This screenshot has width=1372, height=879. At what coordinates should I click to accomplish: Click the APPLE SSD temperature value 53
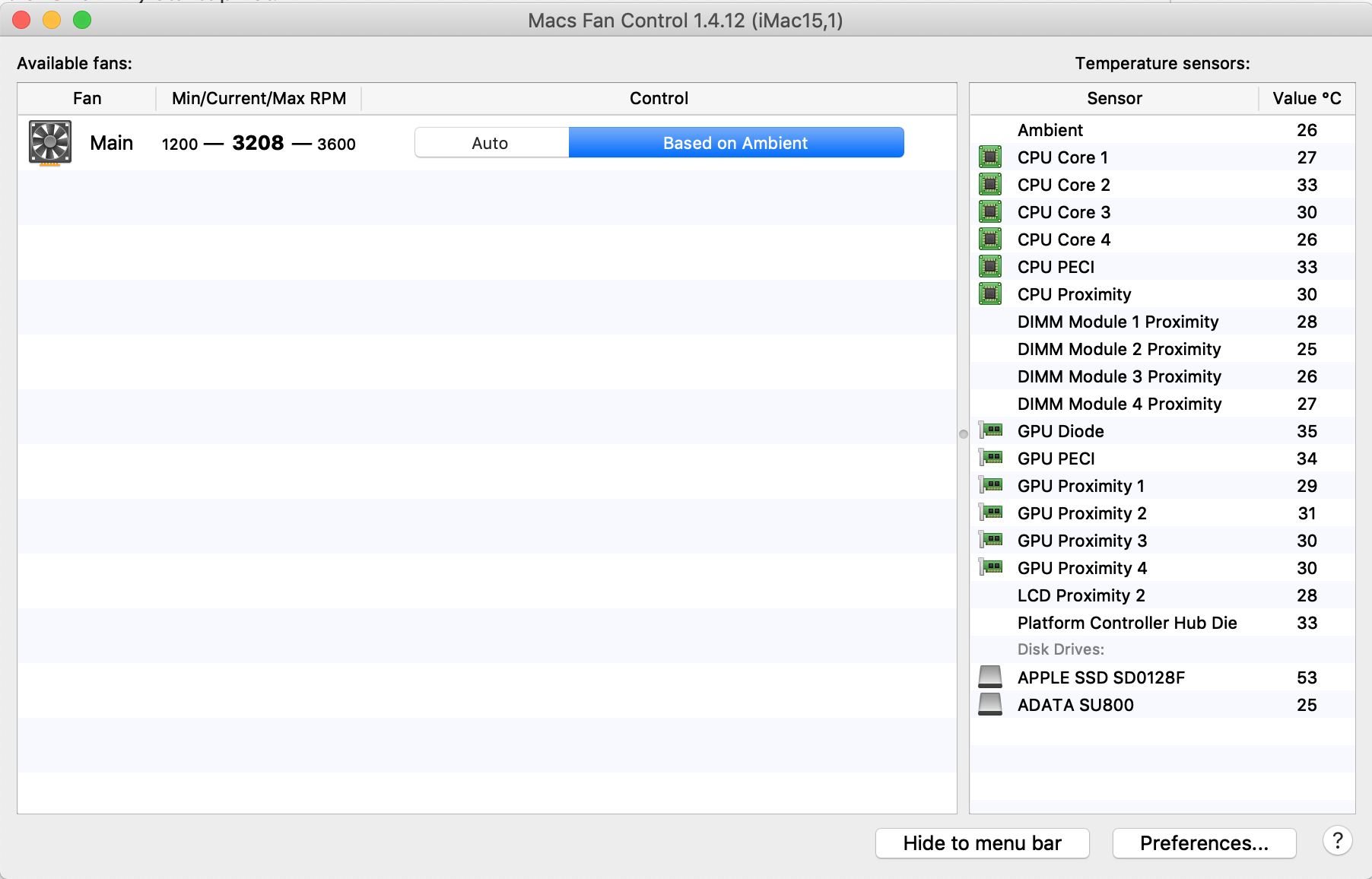(1307, 677)
